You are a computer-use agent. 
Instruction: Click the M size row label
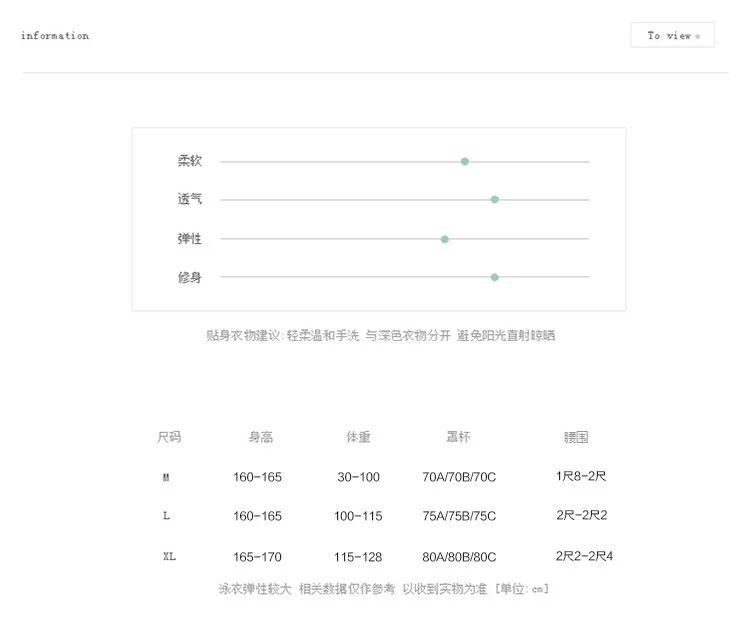tap(166, 477)
